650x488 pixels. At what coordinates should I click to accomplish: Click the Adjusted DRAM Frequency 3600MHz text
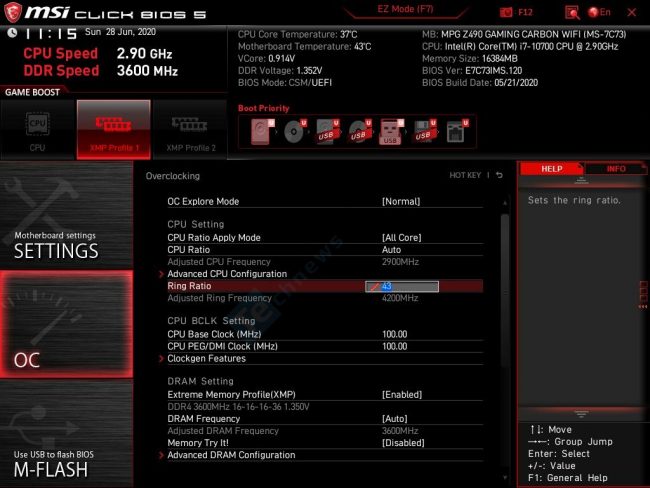click(x=400, y=431)
